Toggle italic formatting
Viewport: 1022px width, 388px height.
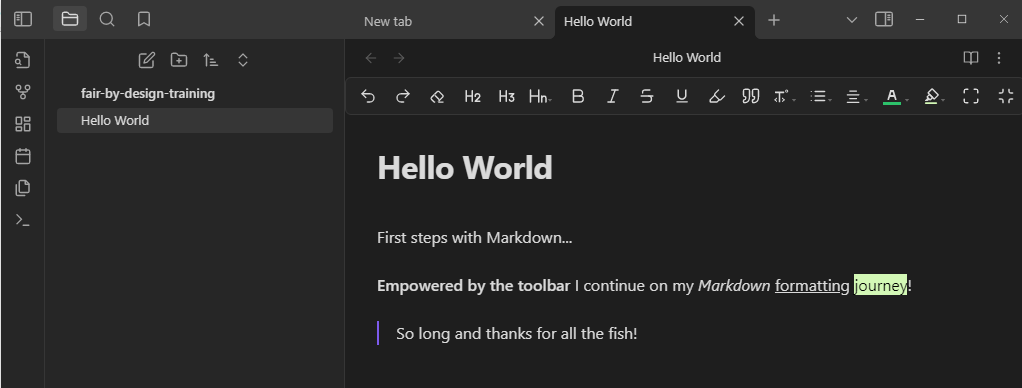tap(612, 97)
